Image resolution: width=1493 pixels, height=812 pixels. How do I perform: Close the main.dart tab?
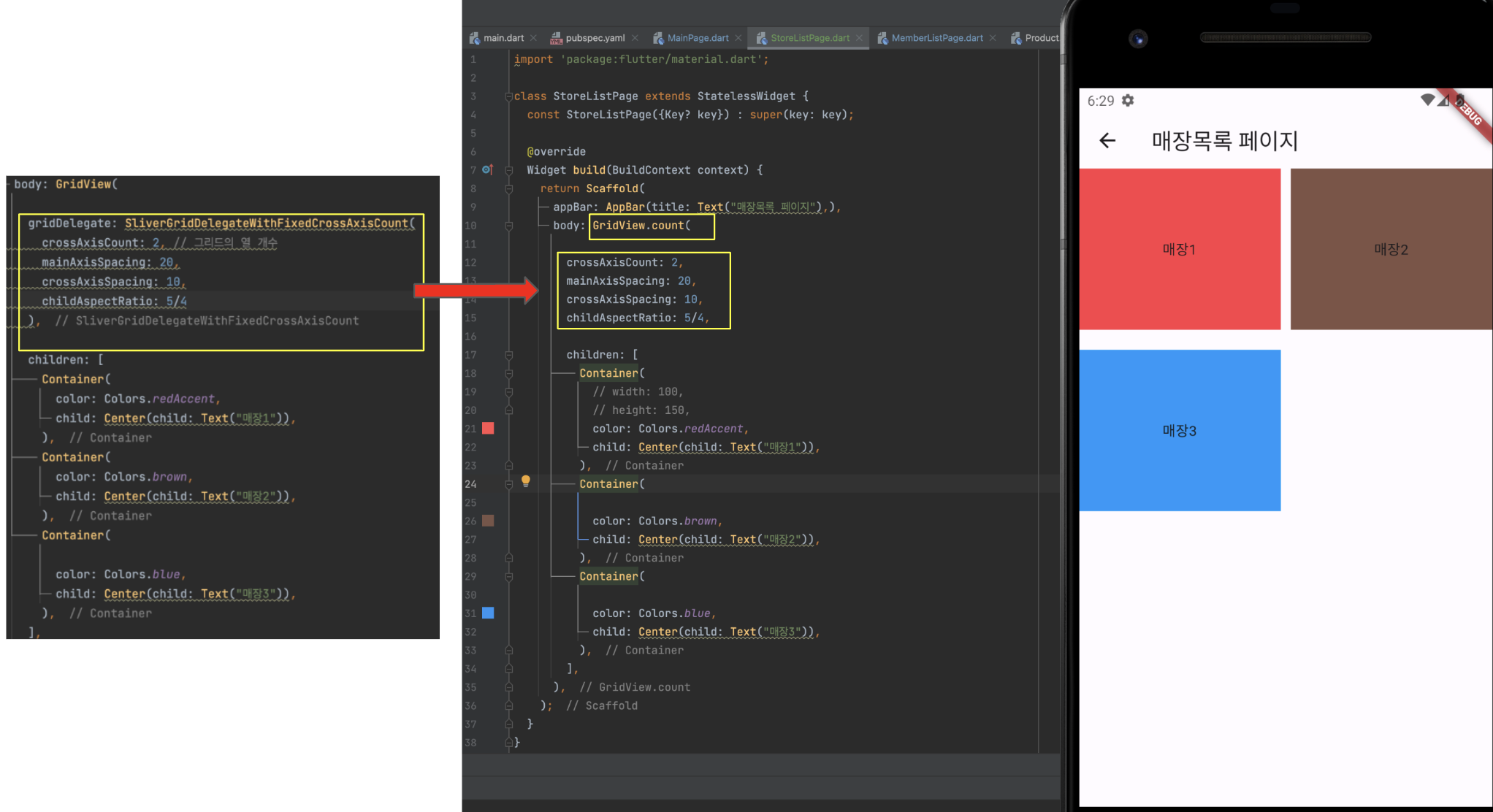tap(534, 38)
